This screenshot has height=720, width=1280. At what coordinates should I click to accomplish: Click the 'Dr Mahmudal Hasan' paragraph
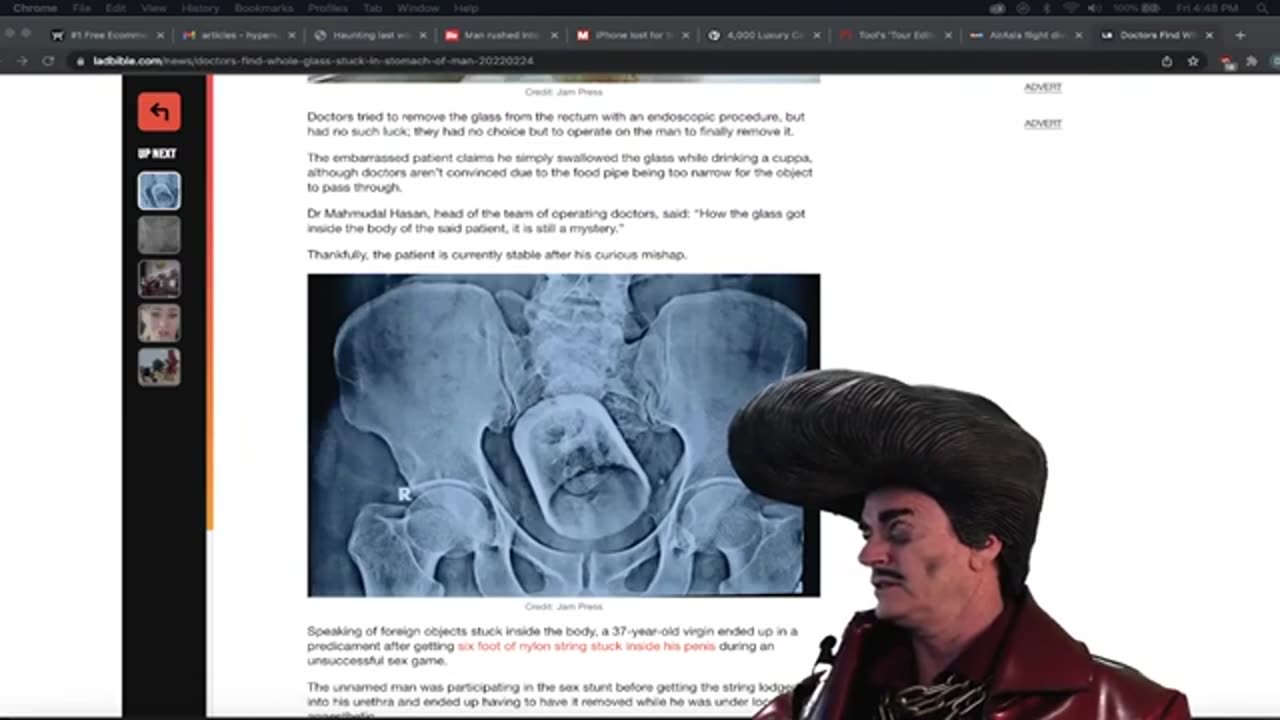coord(556,221)
